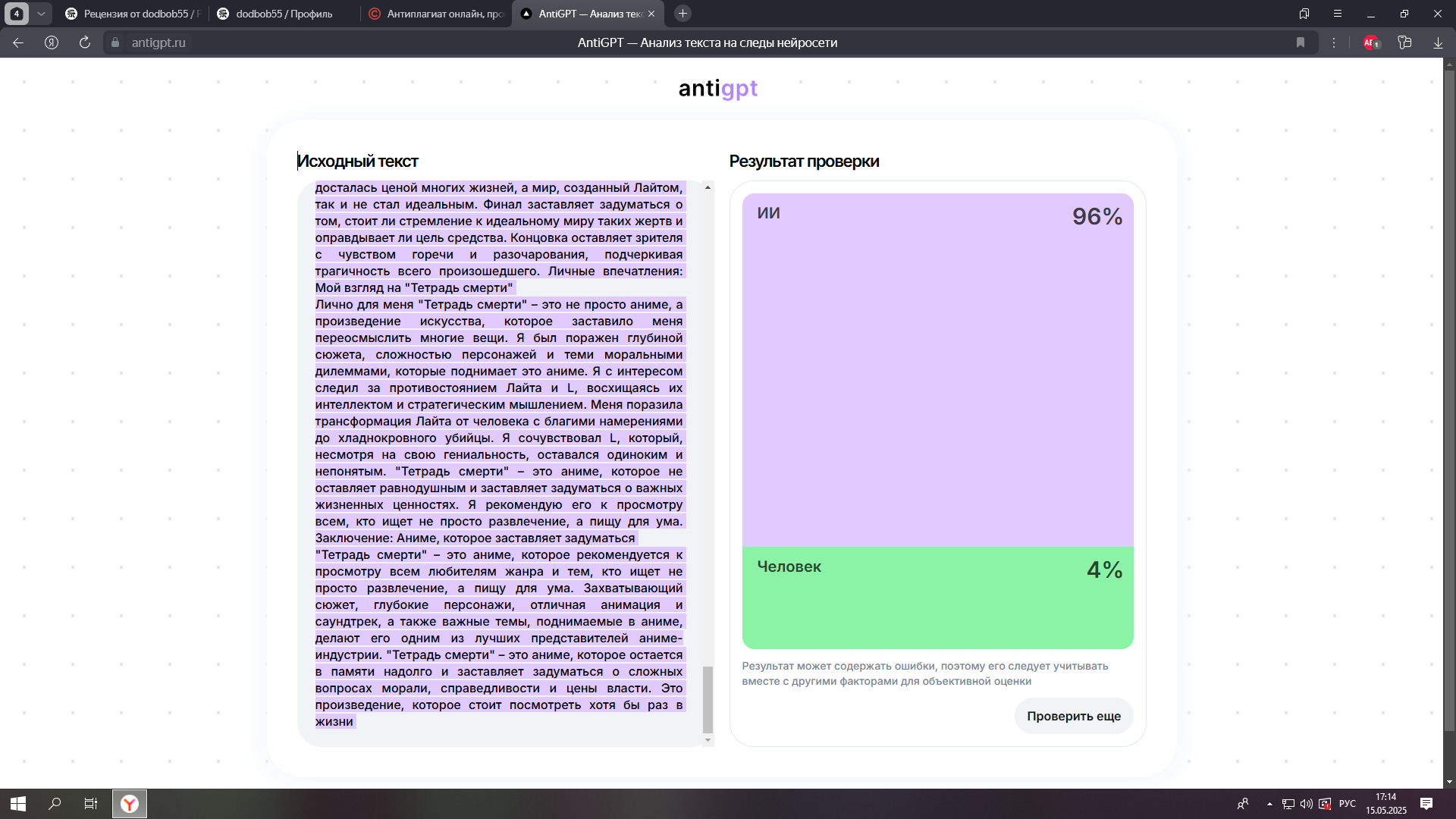
Task: Click the antigpt.ru address field
Action: point(158,42)
